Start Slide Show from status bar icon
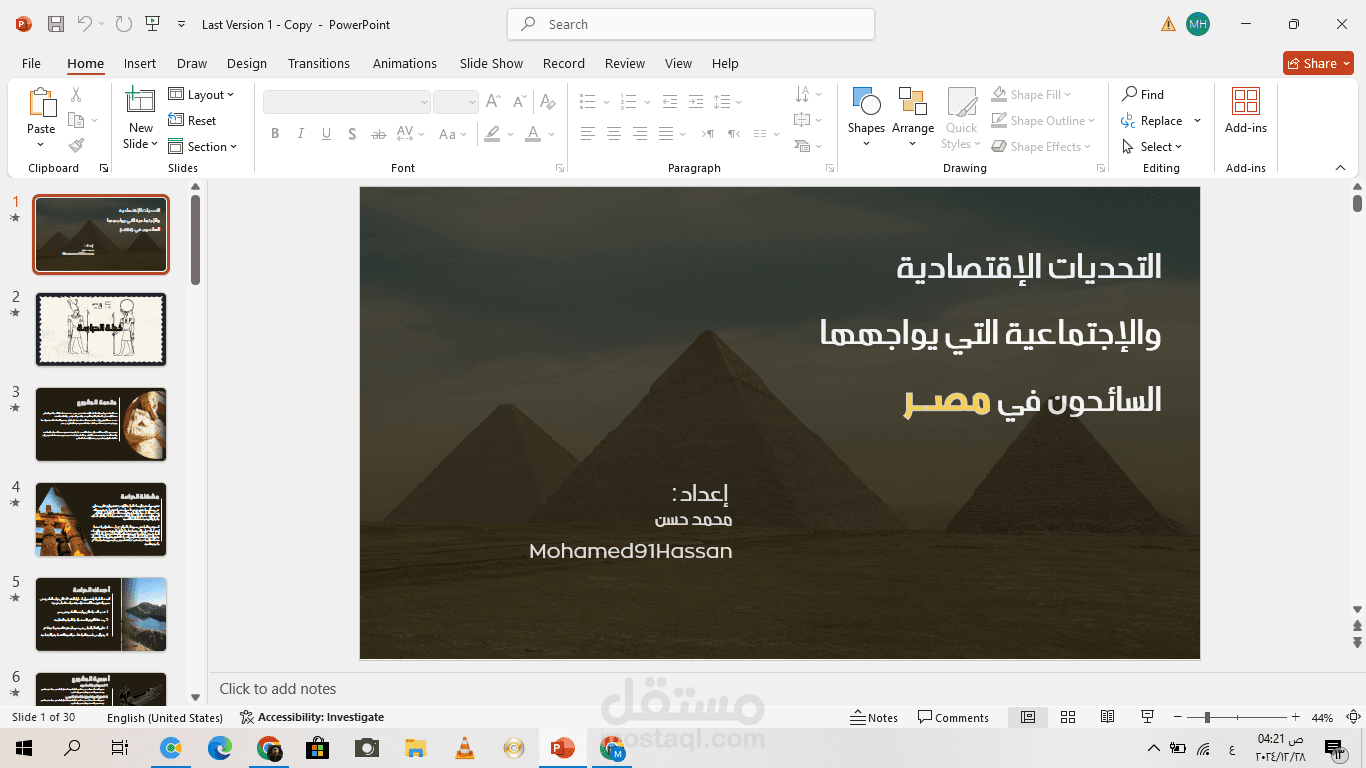This screenshot has height=768, width=1366. tap(1148, 717)
